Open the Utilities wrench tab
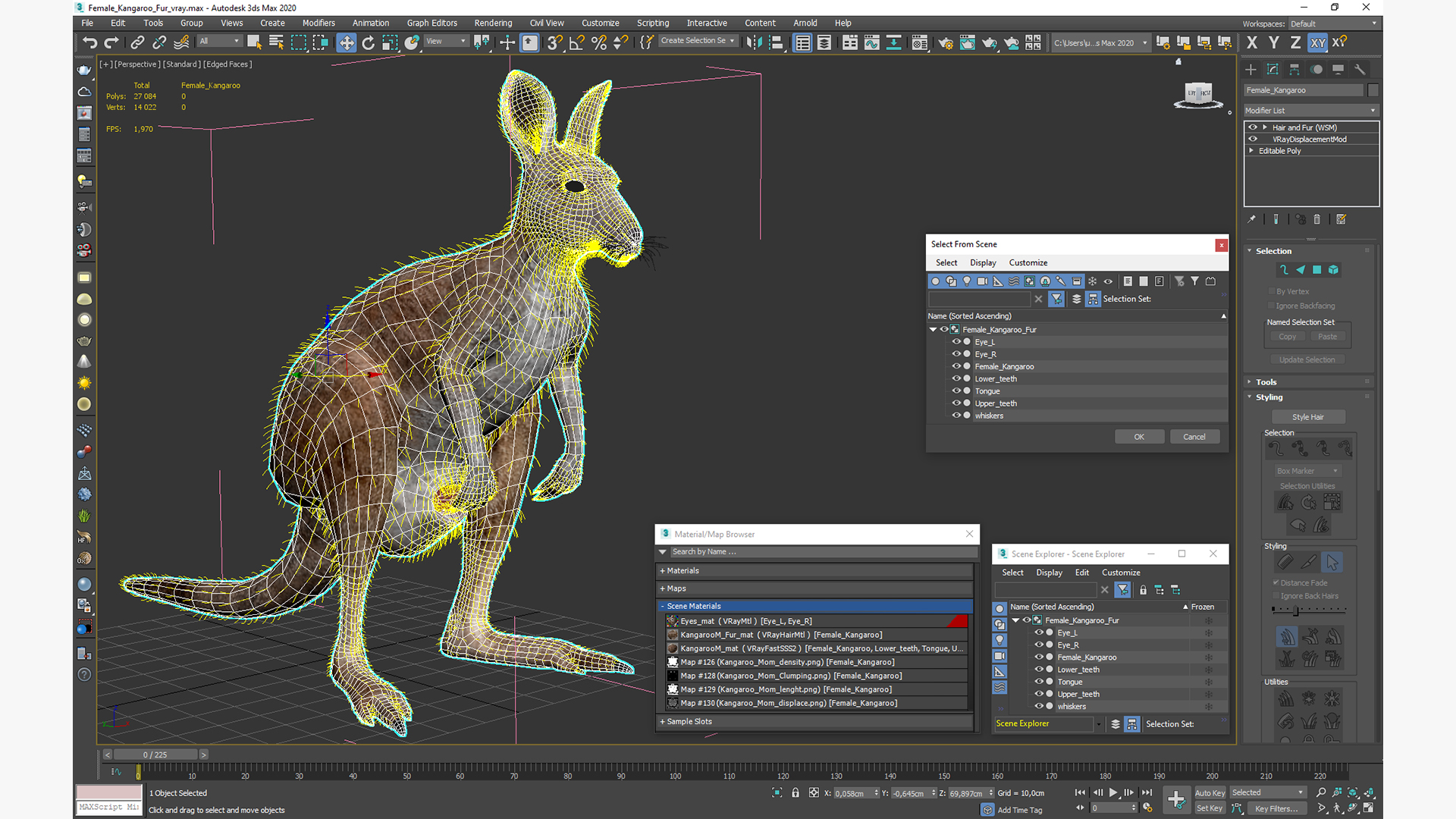The image size is (1456, 819). pyautogui.click(x=1360, y=70)
